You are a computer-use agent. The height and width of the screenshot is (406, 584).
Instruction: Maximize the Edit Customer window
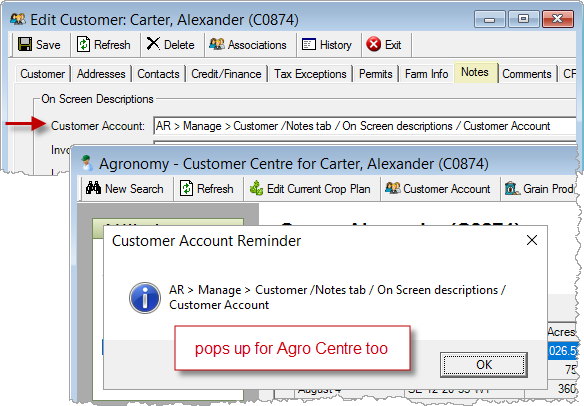523,19
